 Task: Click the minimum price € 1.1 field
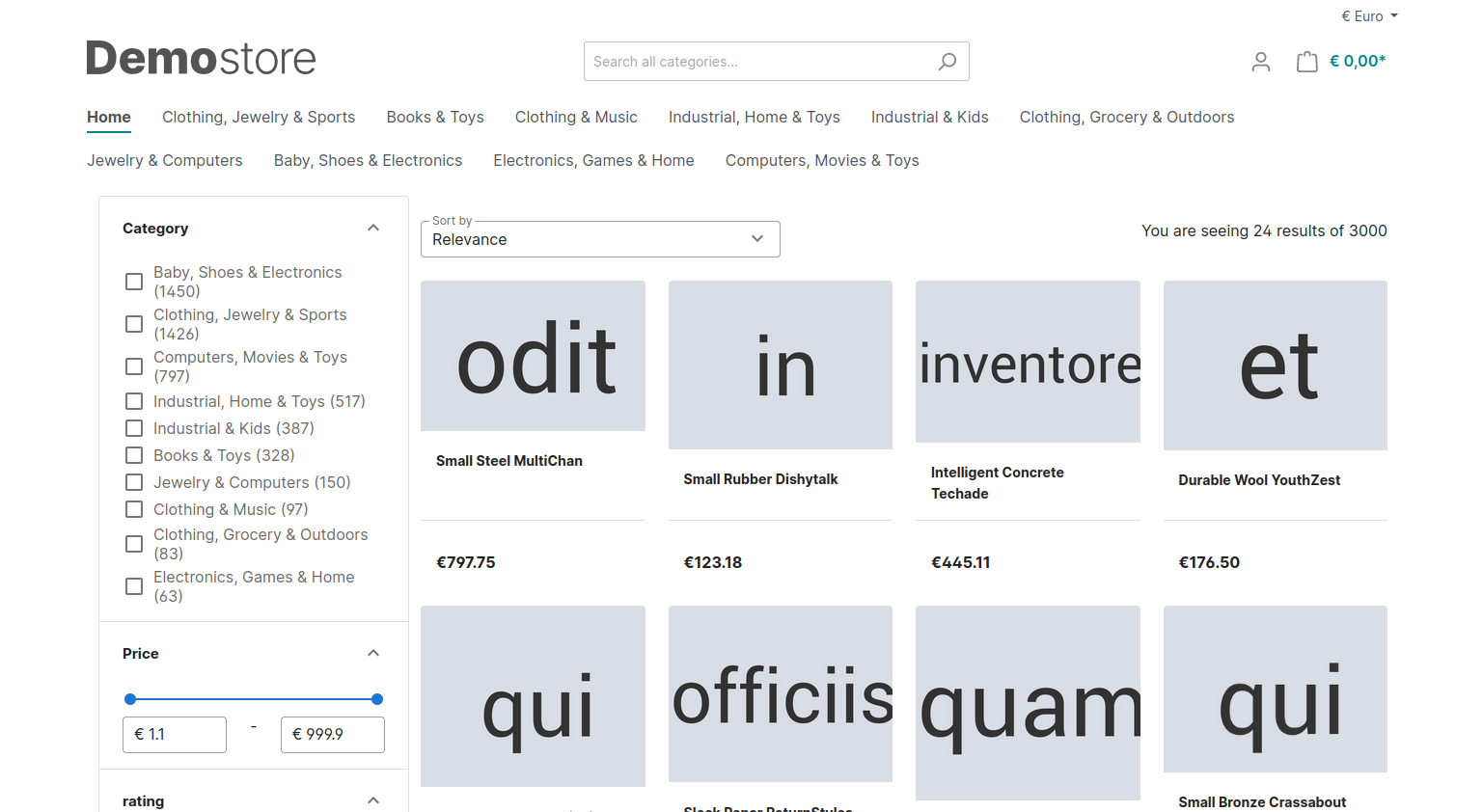[175, 735]
